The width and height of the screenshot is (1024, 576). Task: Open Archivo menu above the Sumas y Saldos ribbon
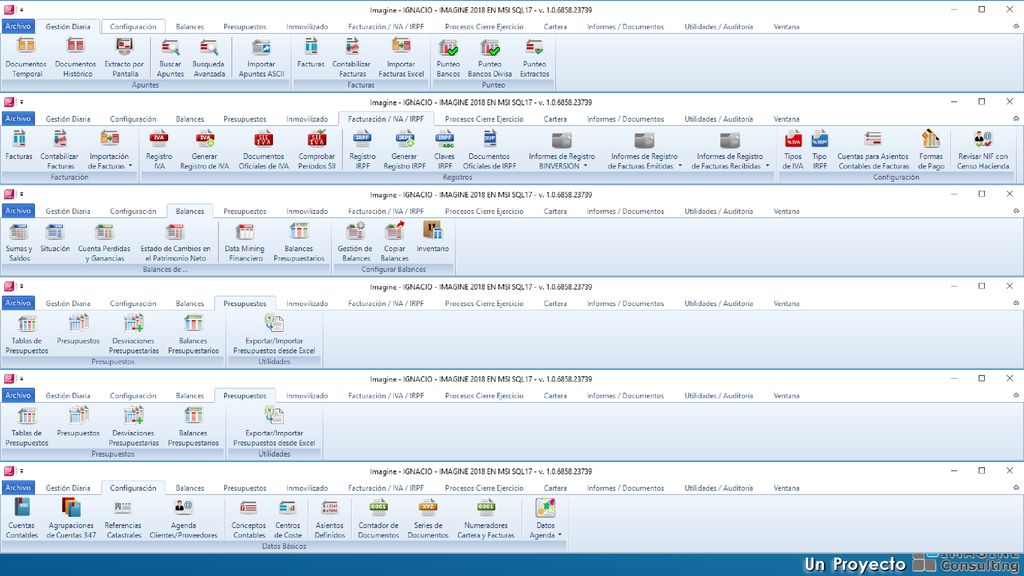pyautogui.click(x=18, y=211)
